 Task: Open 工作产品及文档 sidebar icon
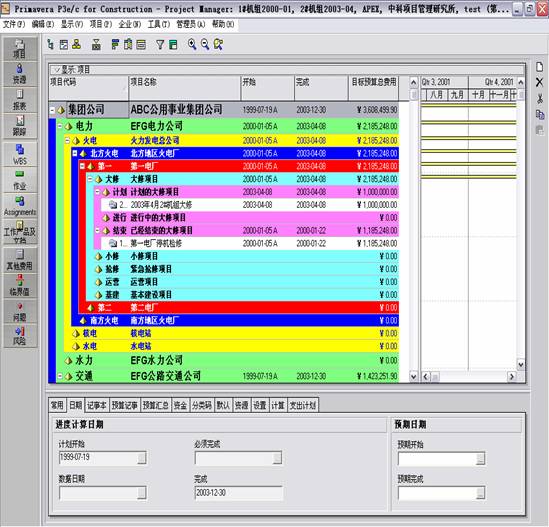(20, 232)
